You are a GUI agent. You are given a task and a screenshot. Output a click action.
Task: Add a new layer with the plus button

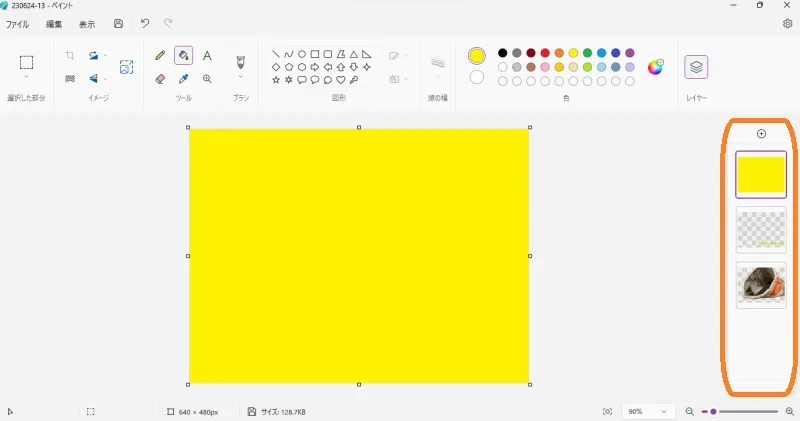tap(761, 134)
